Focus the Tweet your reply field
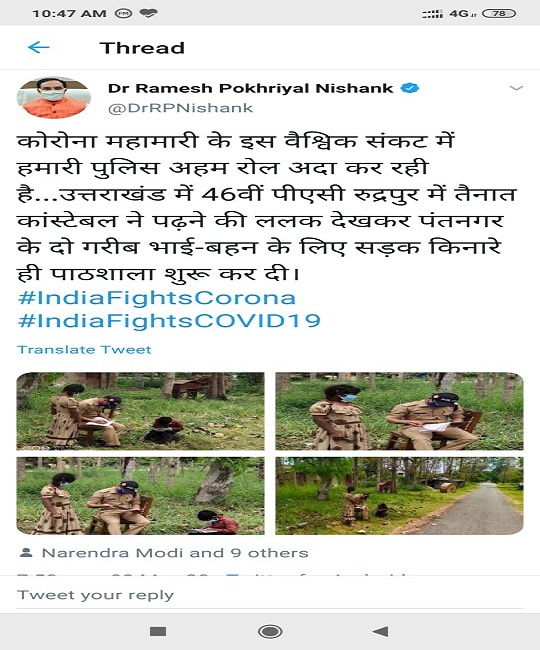540x650 pixels. tap(270, 595)
